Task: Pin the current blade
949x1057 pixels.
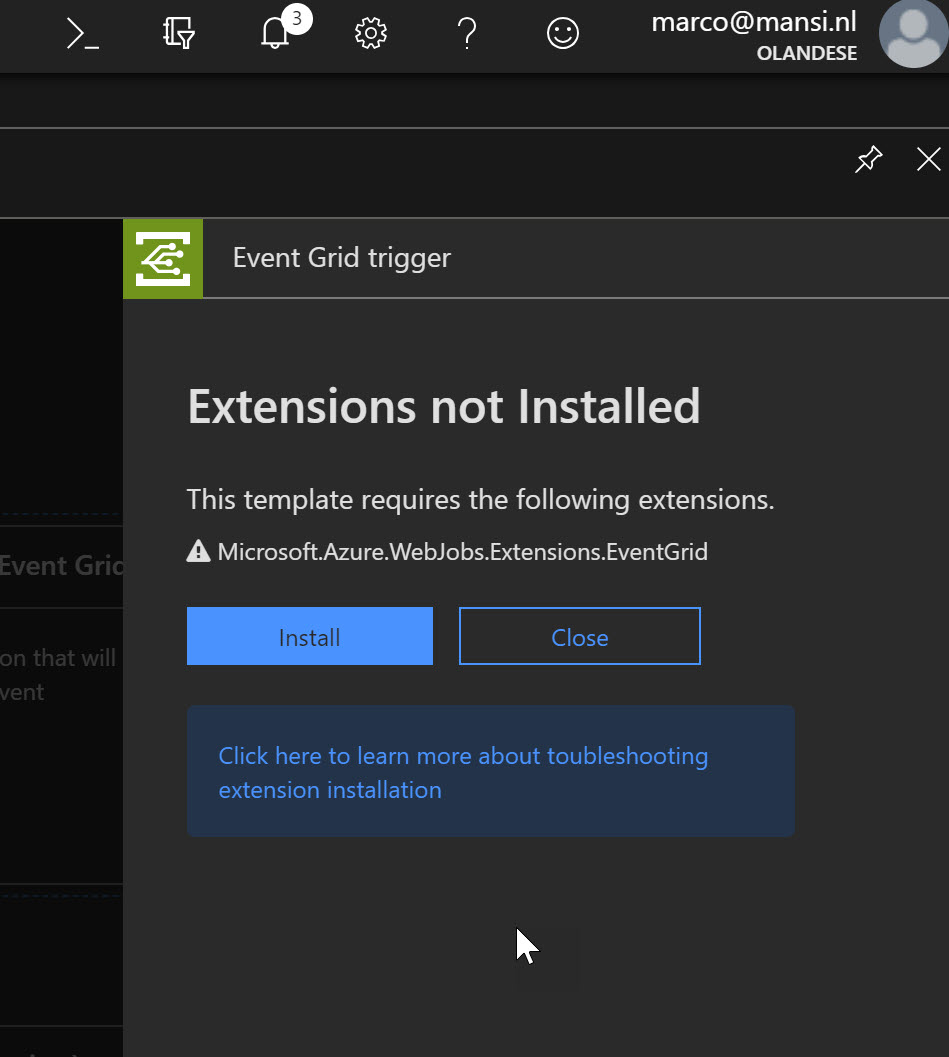Action: 868,159
